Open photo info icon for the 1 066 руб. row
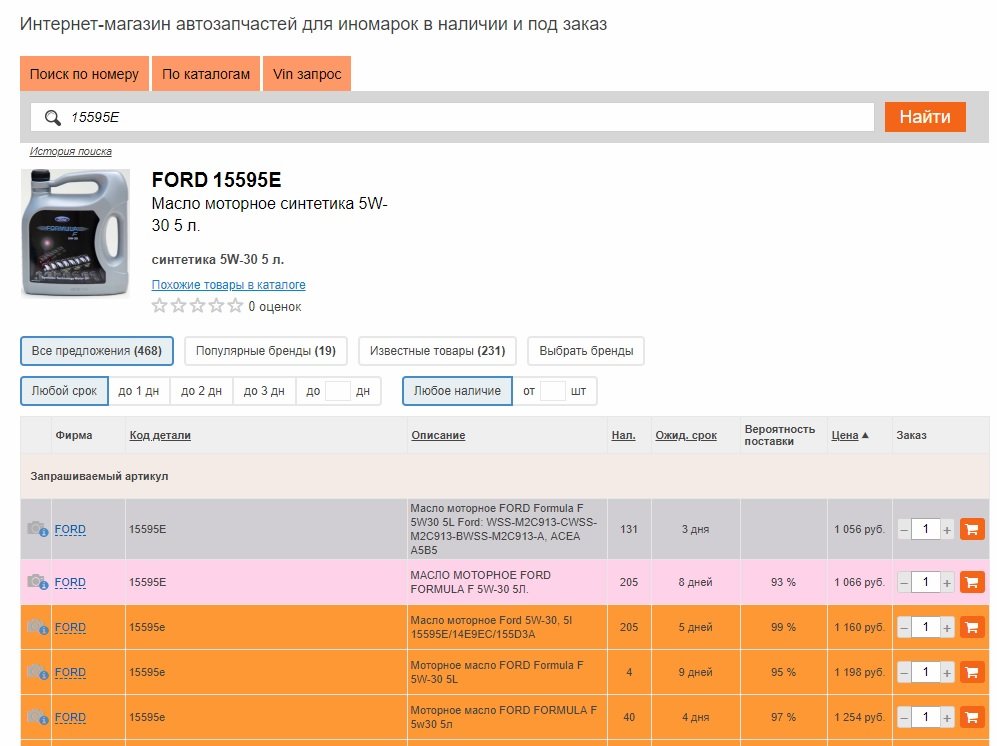997x746 pixels. [38, 582]
